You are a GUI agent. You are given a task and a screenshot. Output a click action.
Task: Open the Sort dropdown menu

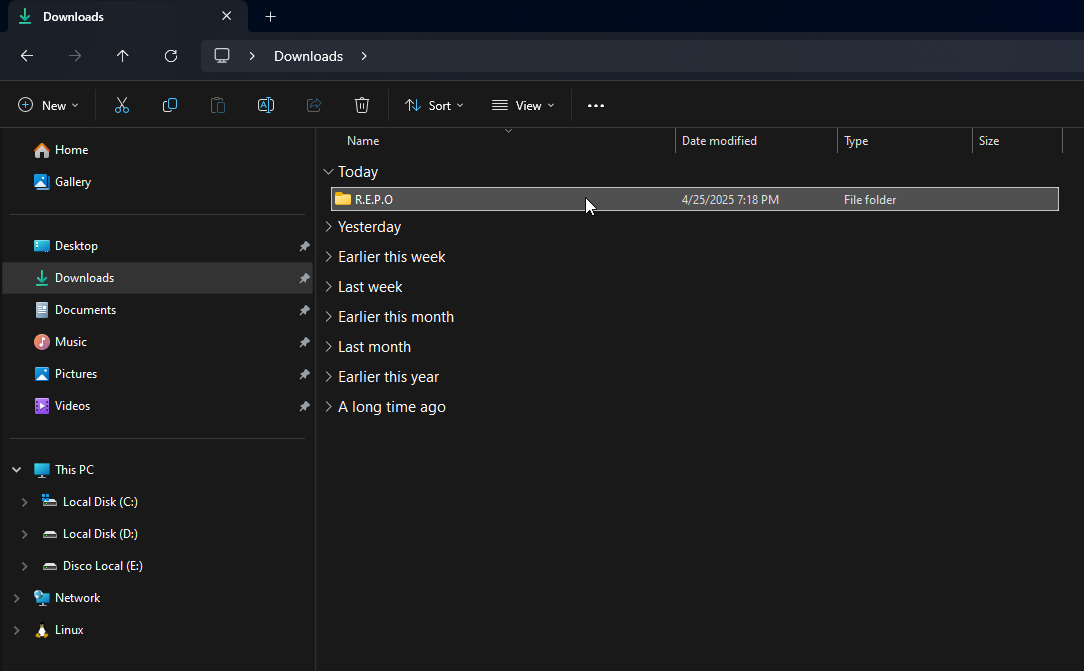434,105
